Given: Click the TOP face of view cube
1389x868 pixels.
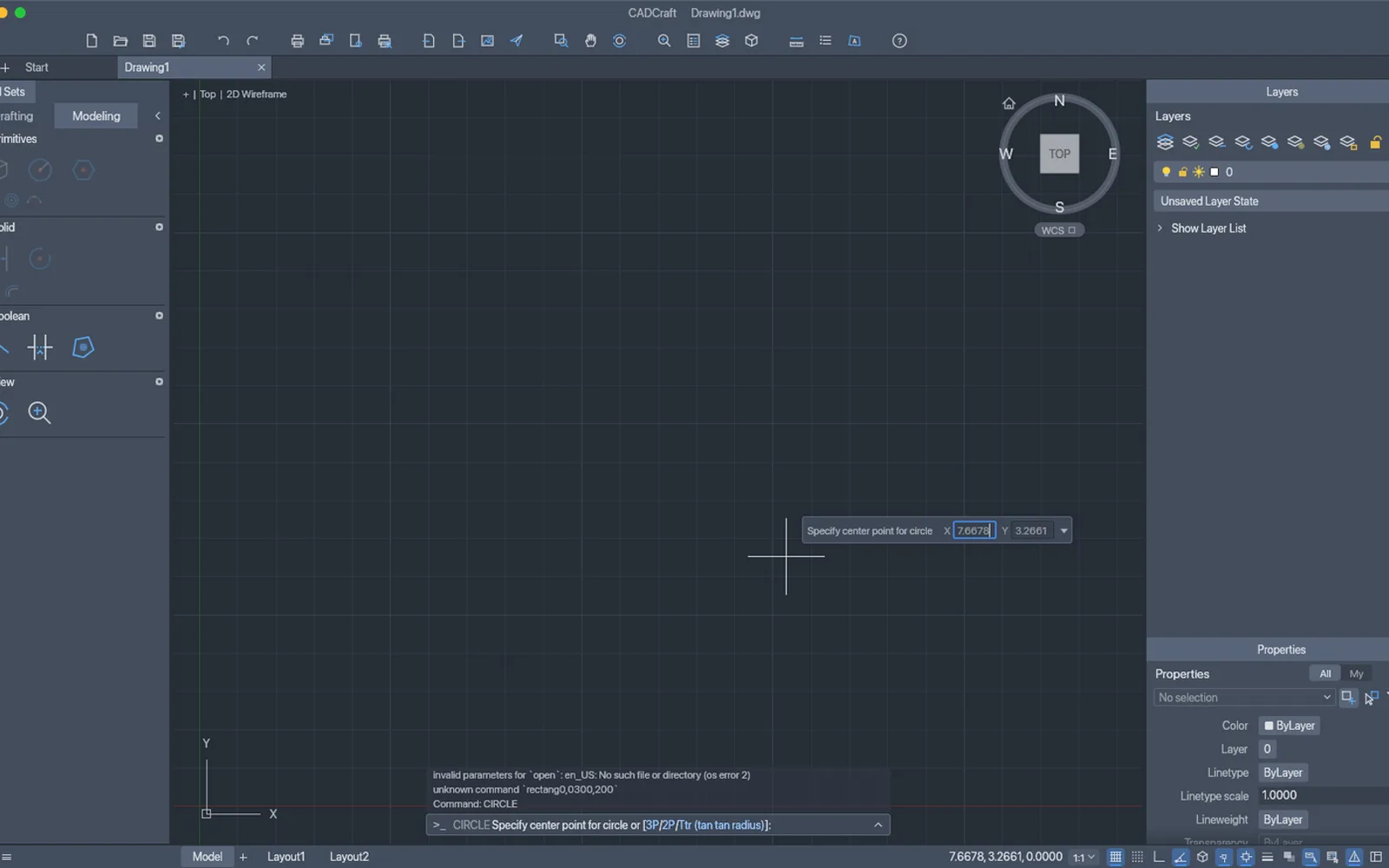Looking at the screenshot, I should pos(1059,154).
